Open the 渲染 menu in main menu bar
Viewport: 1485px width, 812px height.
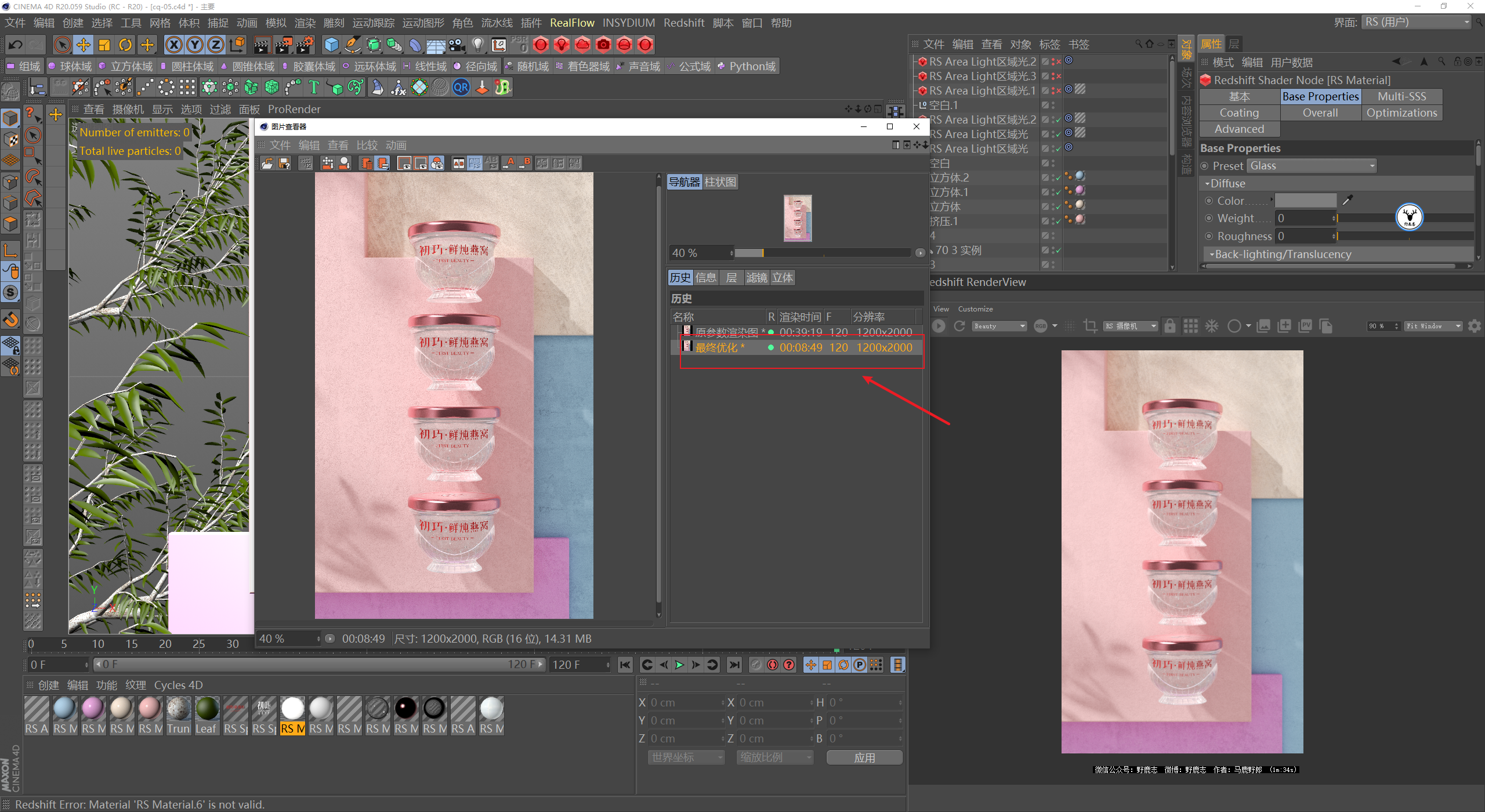(305, 23)
